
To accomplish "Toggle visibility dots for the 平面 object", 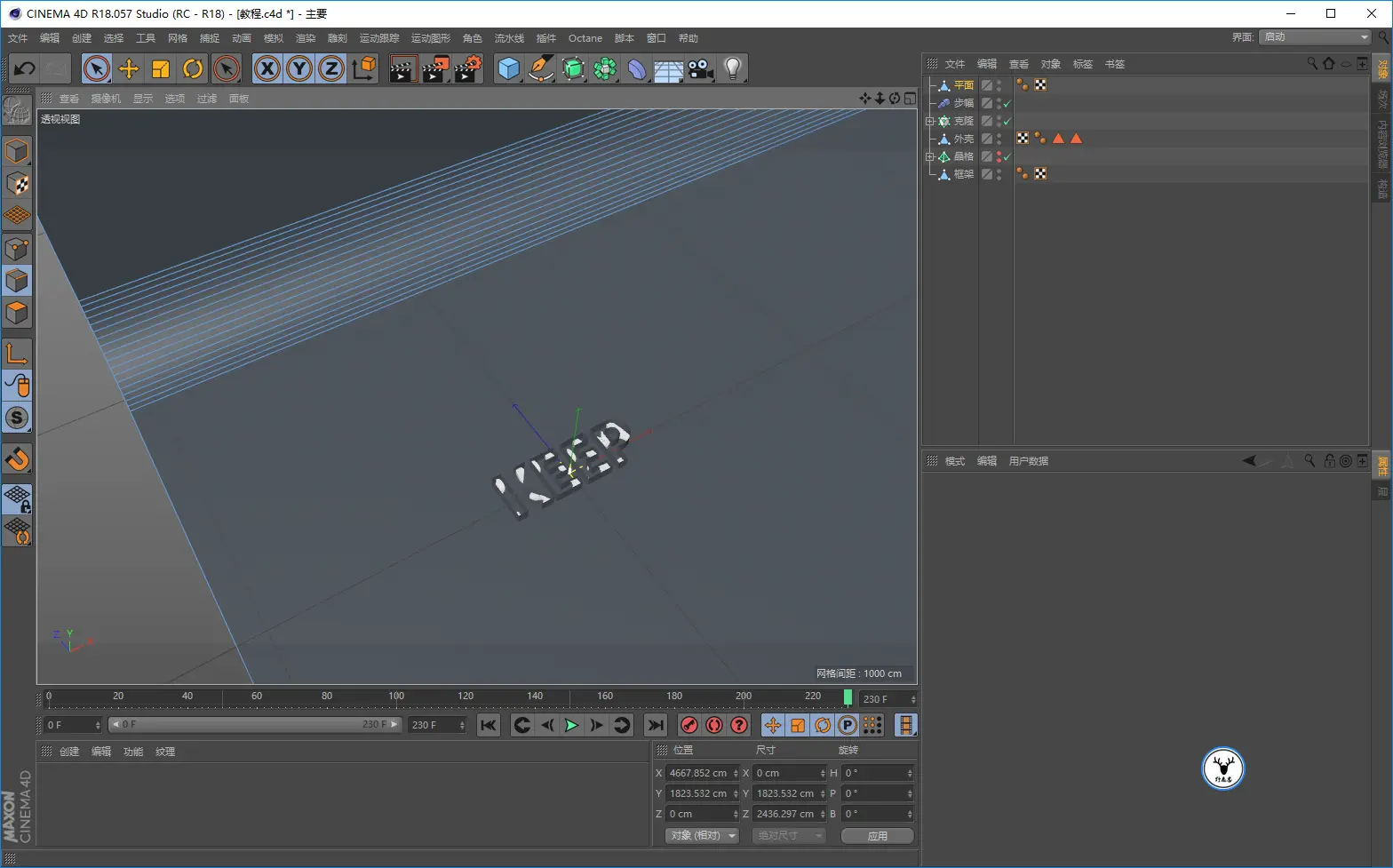I will [x=999, y=85].
